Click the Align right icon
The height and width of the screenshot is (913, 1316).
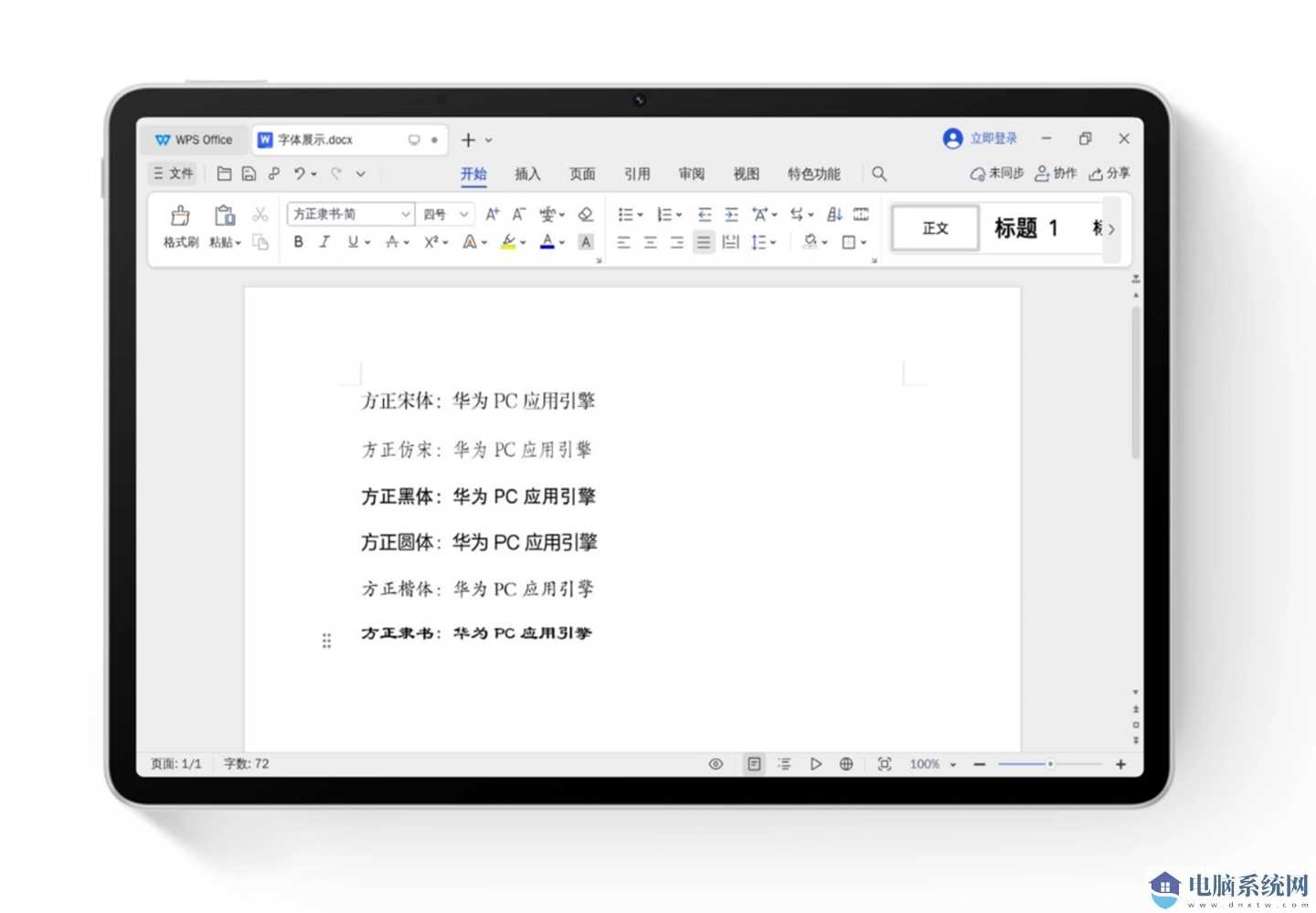coord(676,242)
